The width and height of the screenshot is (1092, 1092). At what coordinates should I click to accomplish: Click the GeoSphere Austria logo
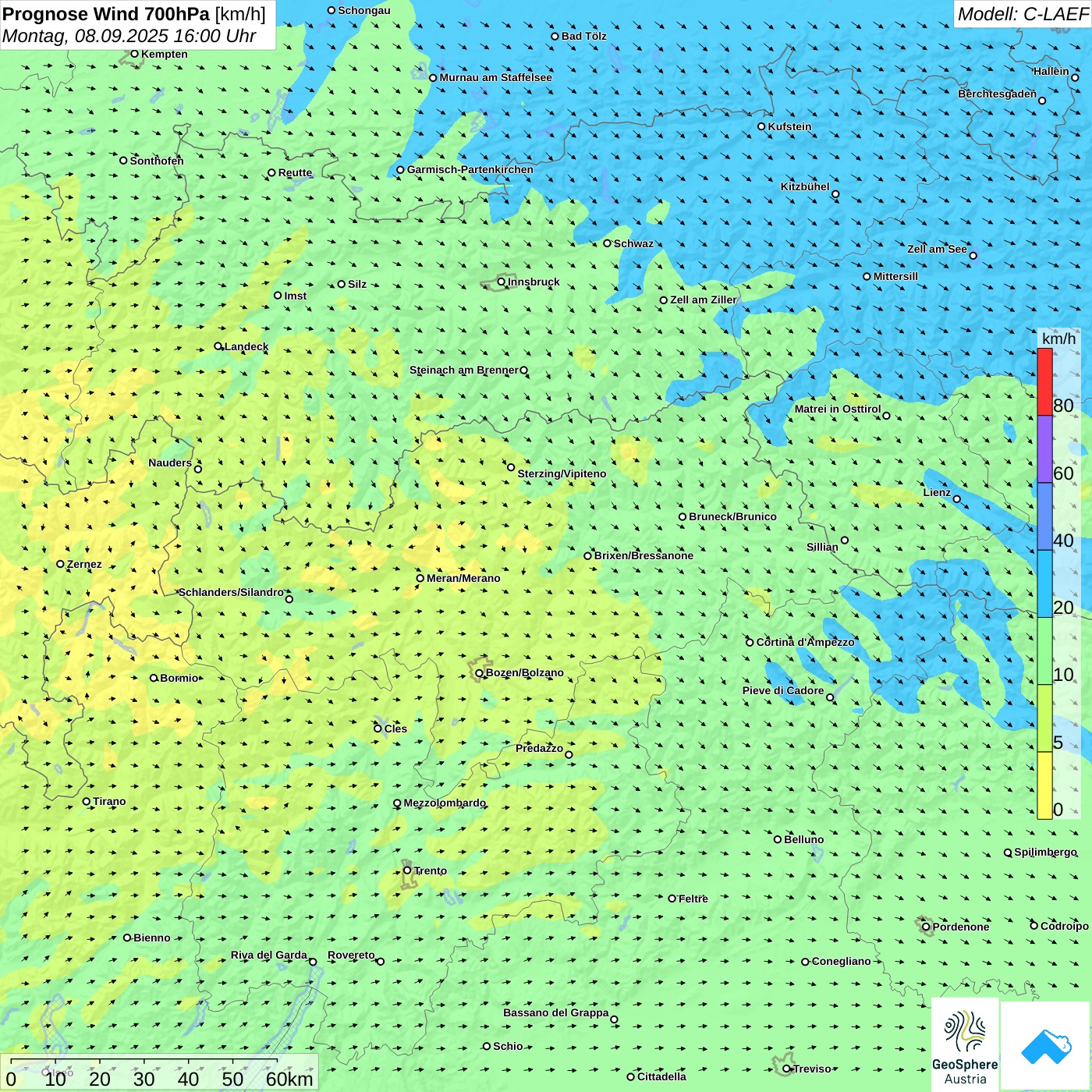965,1044
